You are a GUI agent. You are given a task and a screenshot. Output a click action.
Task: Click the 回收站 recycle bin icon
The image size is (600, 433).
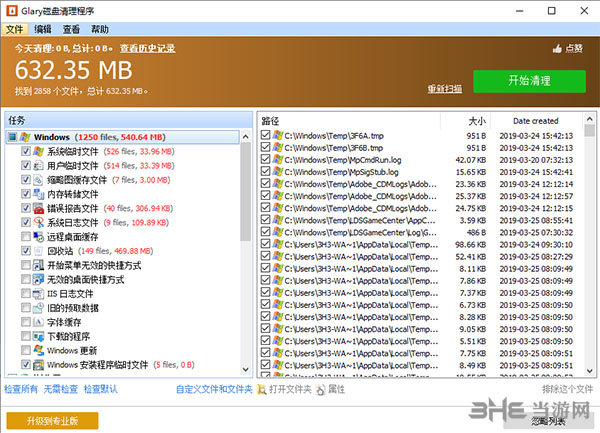[x=38, y=251]
